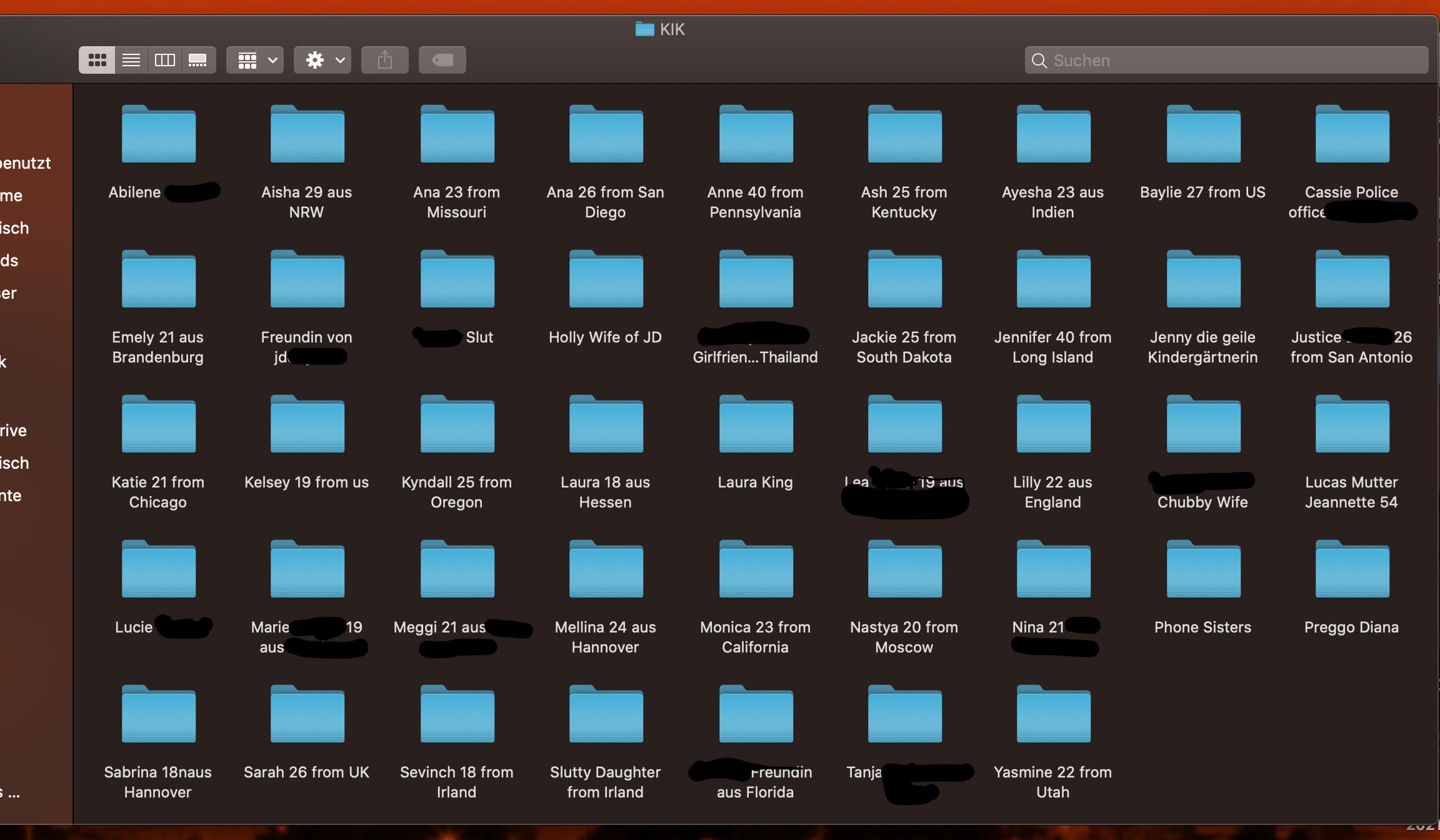
Task: Select the Phone Sisters folder
Action: 1203,569
